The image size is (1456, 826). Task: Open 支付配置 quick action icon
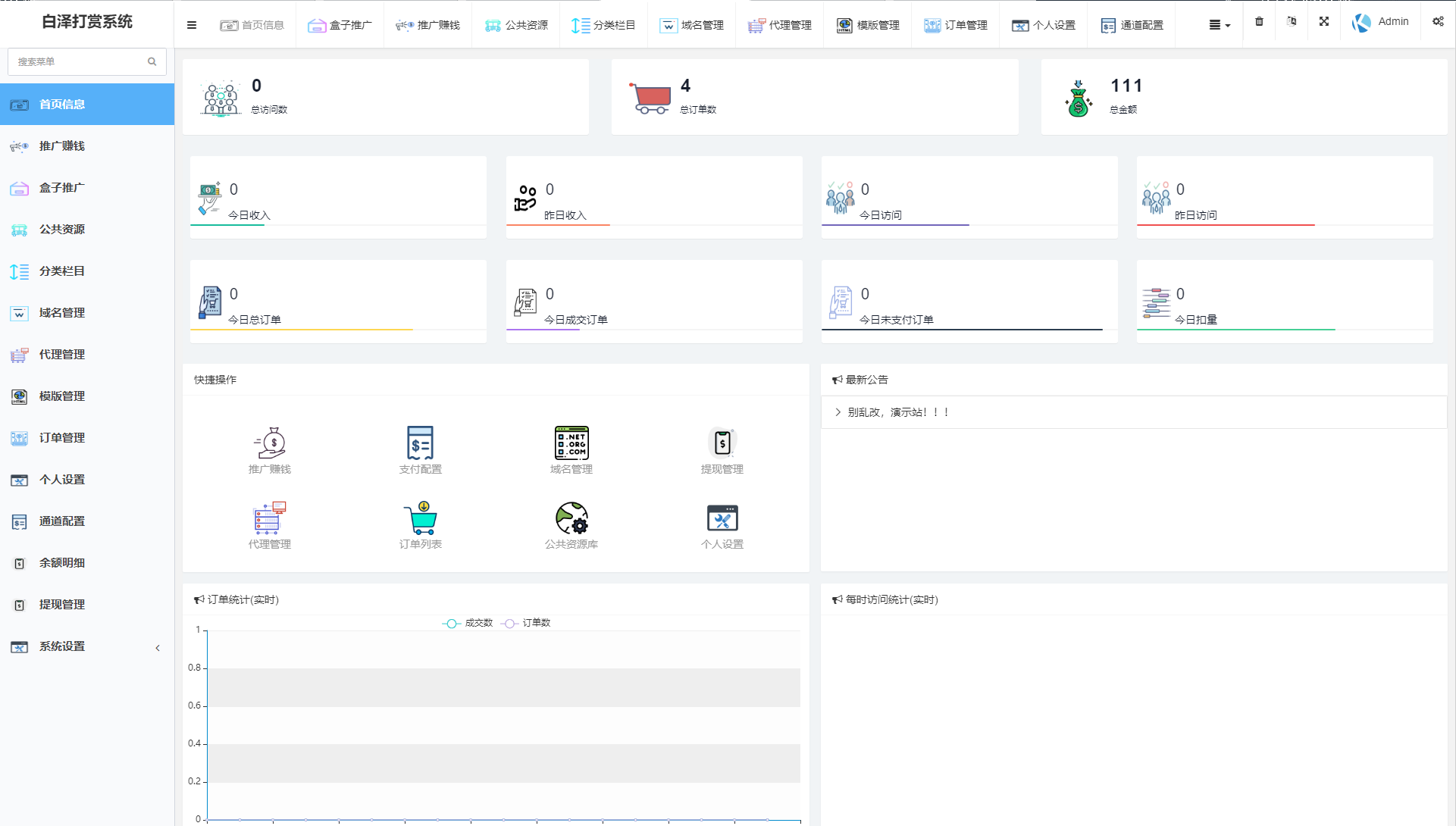click(420, 443)
